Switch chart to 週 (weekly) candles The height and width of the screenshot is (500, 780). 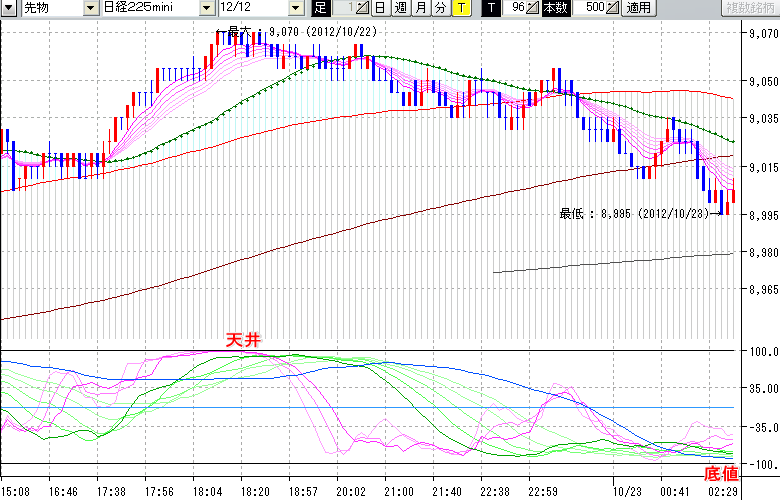pos(400,8)
